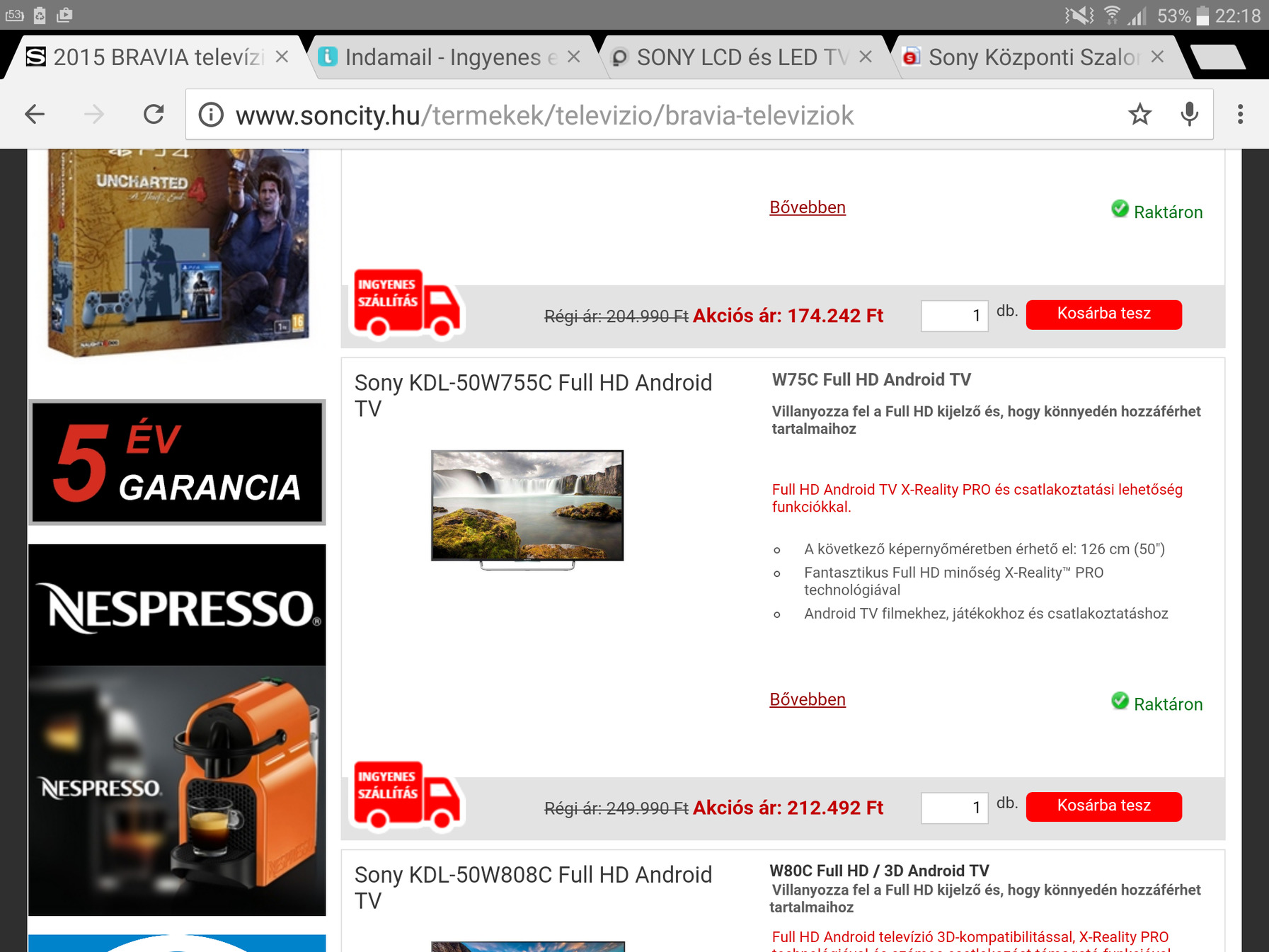1269x952 pixels.
Task: Click the top green Raktáron checkmark
Action: coord(1120,209)
